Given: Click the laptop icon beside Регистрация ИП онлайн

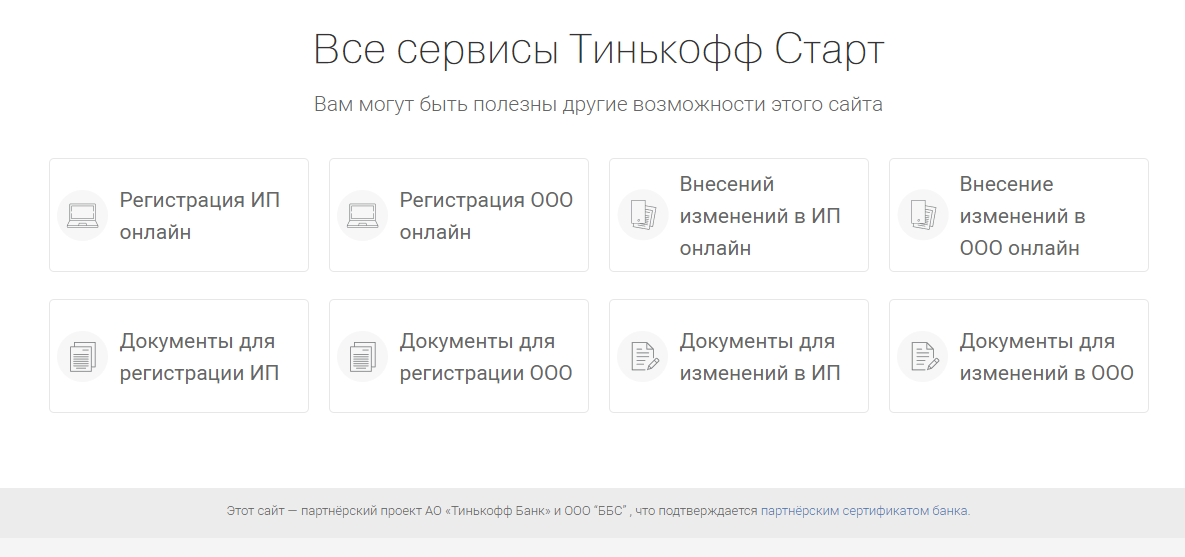Looking at the screenshot, I should [x=82, y=215].
